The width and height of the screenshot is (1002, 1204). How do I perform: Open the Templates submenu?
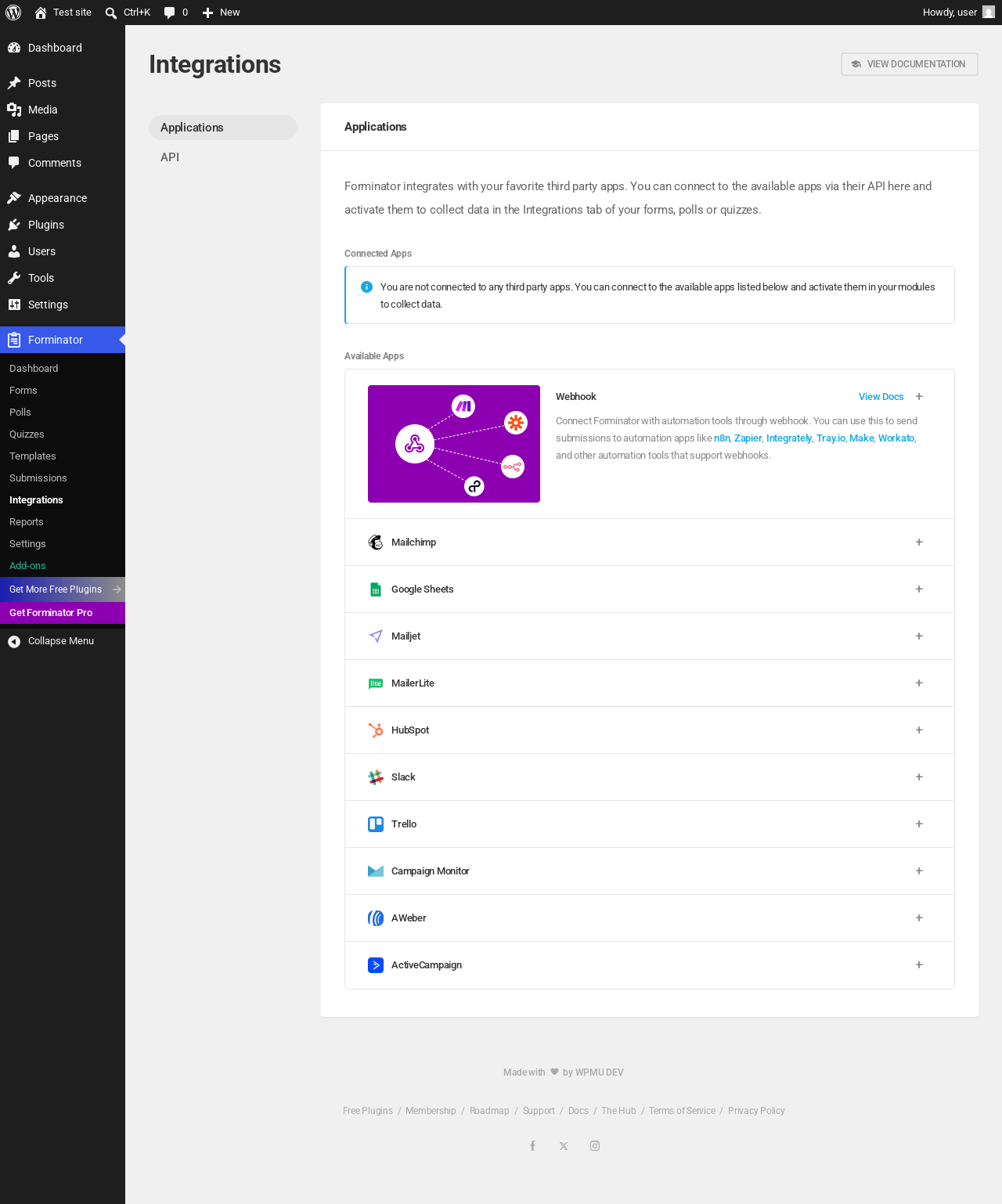(x=63, y=456)
